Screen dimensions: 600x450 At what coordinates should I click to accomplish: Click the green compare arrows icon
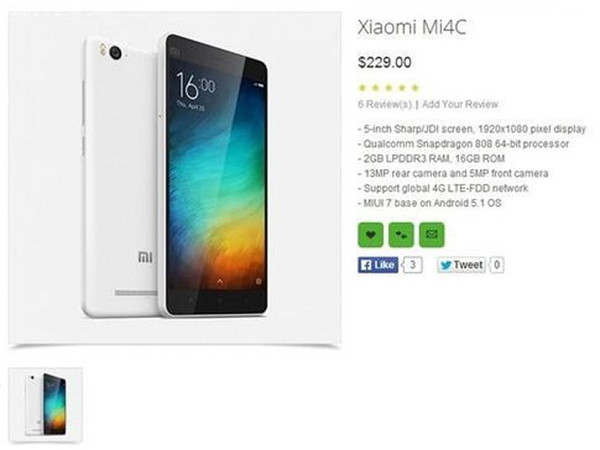(x=401, y=235)
